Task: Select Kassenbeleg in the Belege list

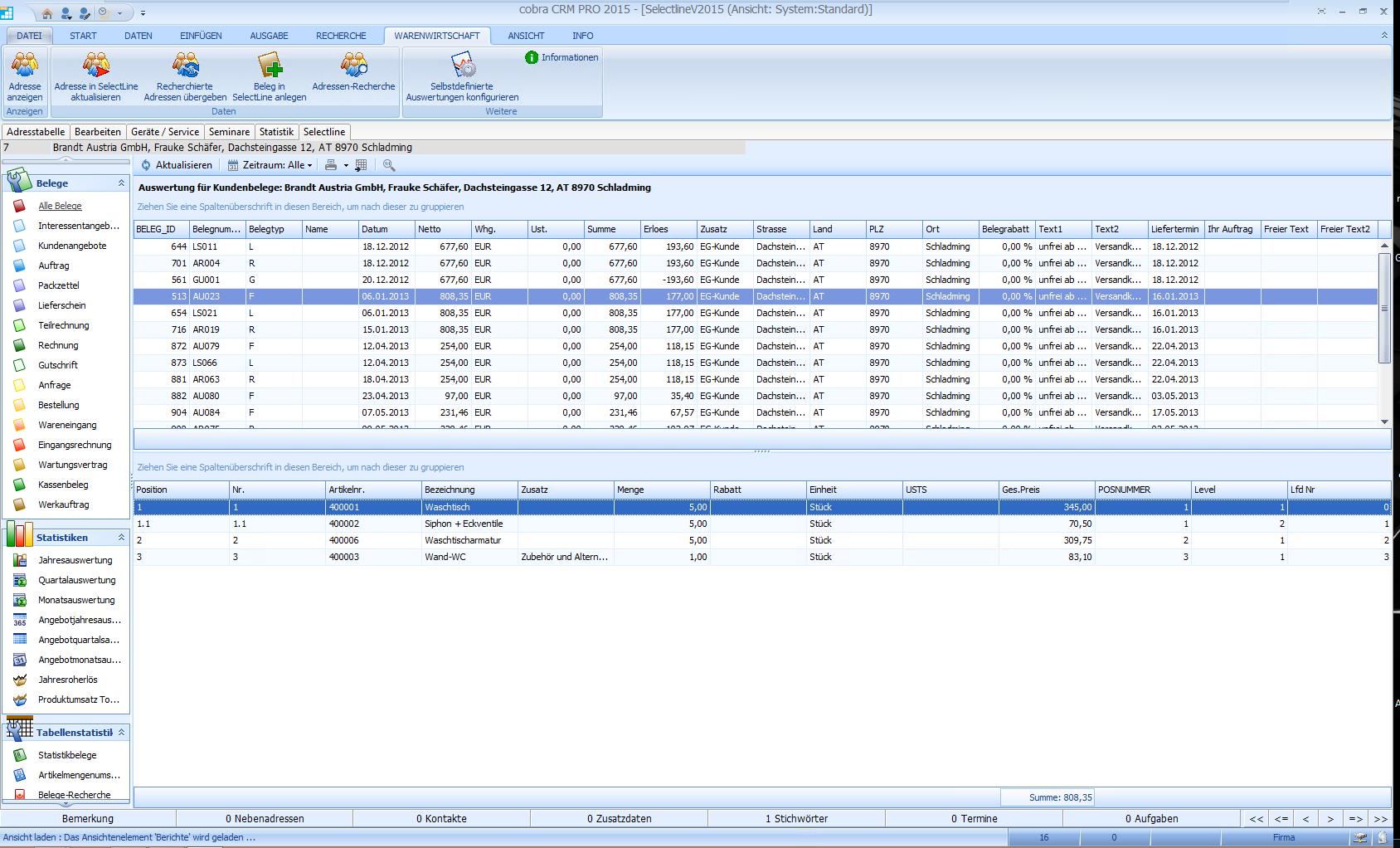Action: tap(63, 485)
